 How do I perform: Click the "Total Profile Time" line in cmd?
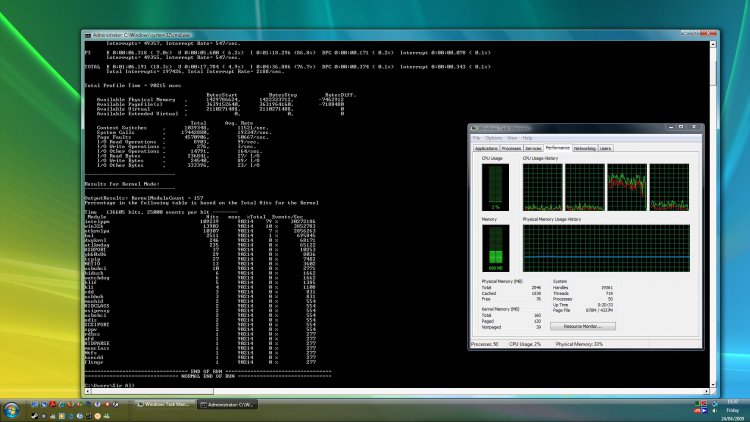(132, 86)
